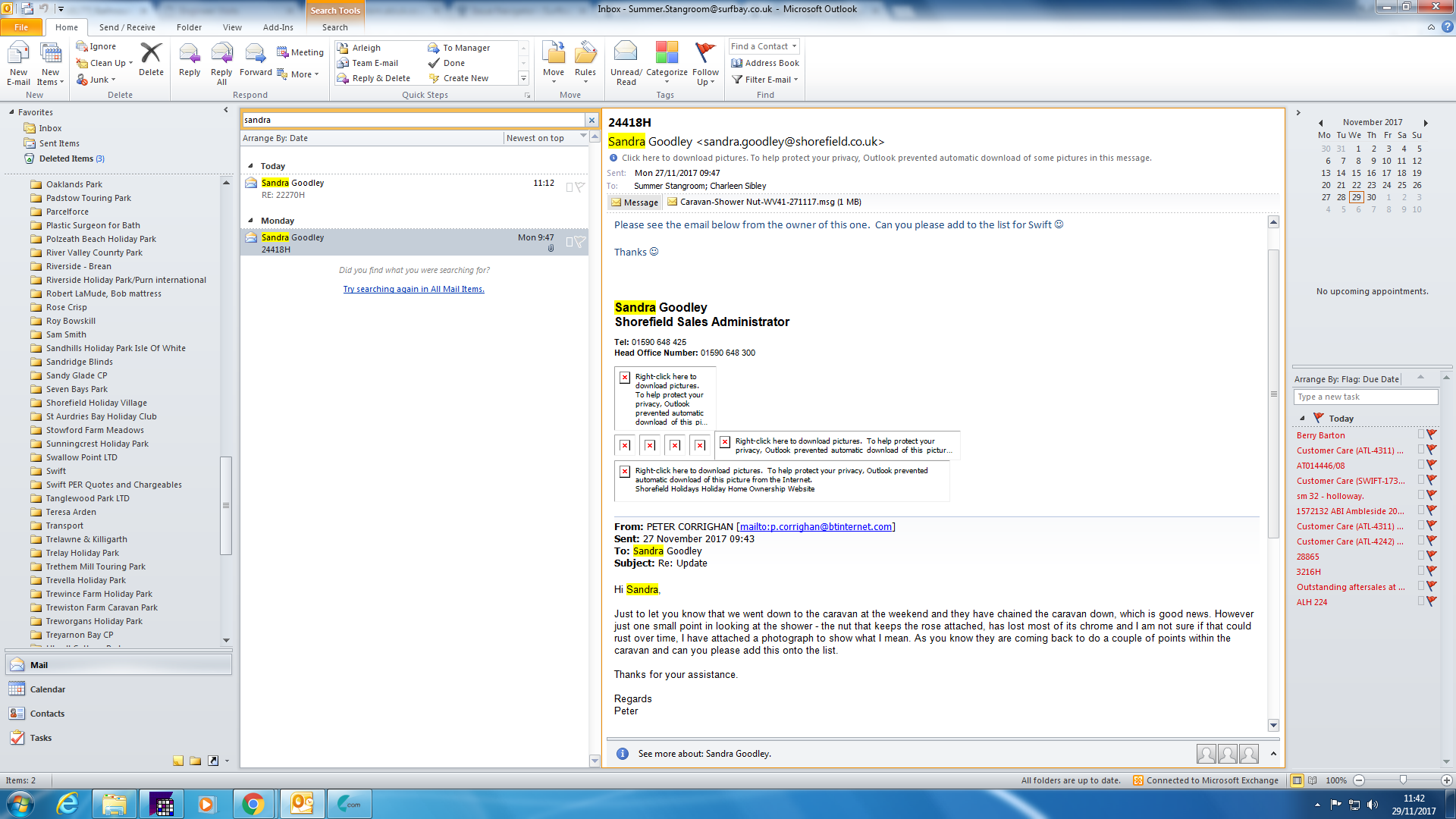This screenshot has height=819, width=1456.
Task: Launch Google Chrome from the taskbar
Action: [253, 804]
